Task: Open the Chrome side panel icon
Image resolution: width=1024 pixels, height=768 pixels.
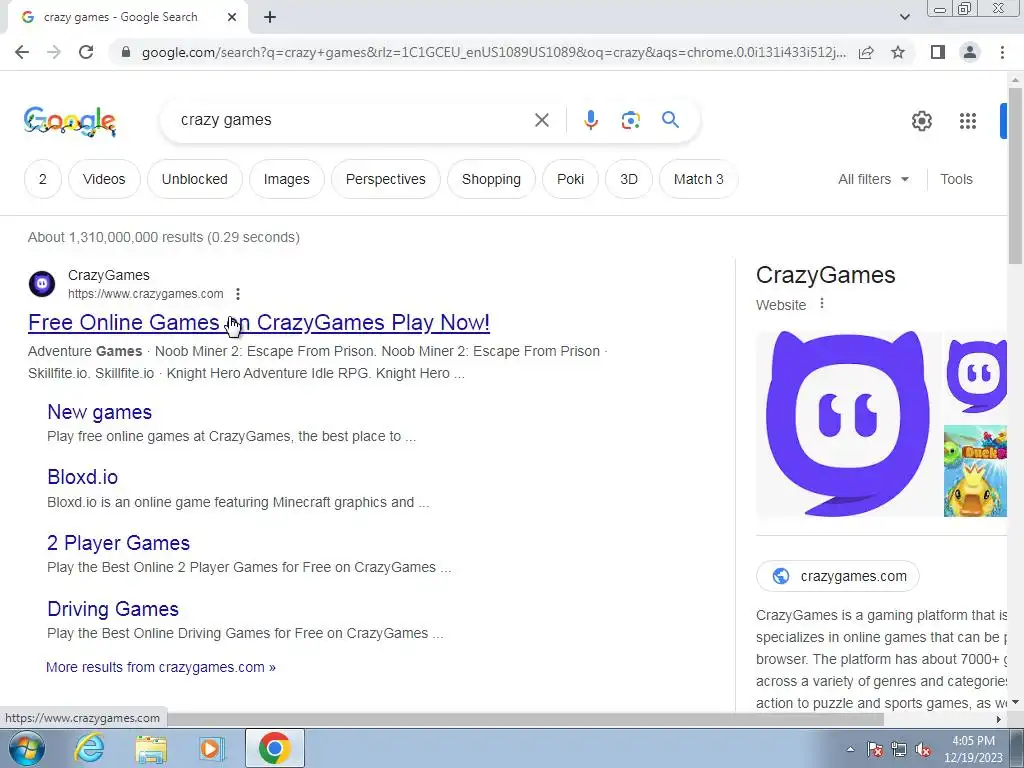Action: coord(938,52)
